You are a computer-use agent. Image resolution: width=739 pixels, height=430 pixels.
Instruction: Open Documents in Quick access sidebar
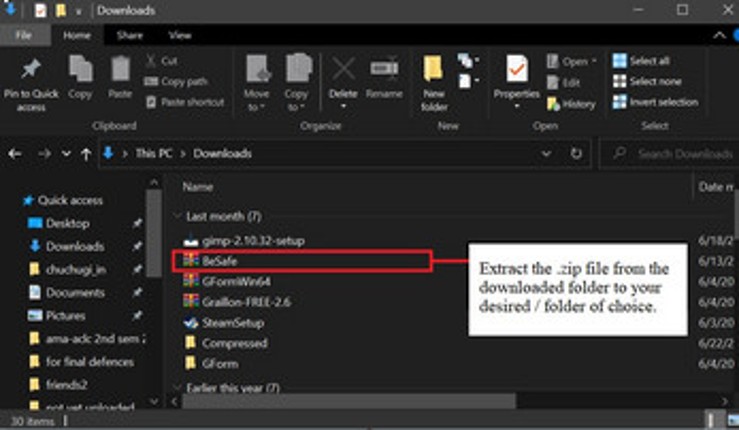pyautogui.click(x=75, y=292)
